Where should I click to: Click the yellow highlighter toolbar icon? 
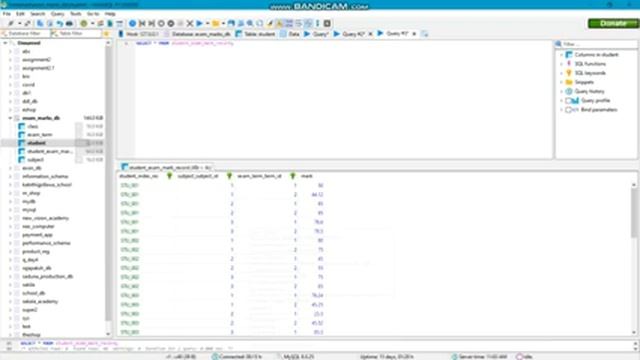click(x=270, y=24)
